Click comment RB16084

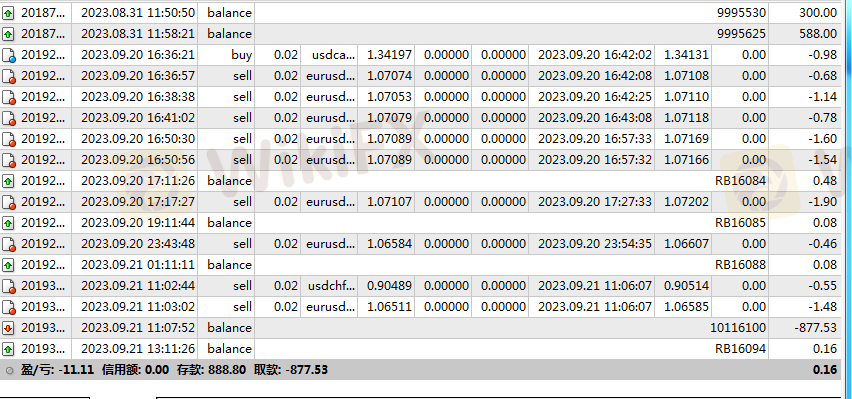[740, 180]
